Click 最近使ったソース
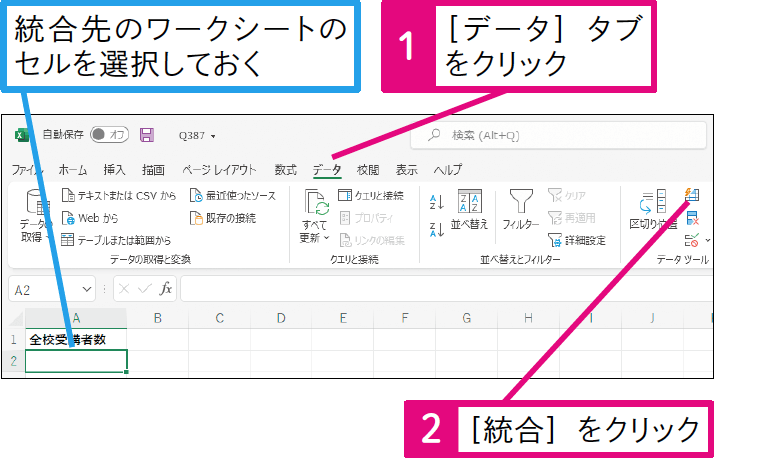This screenshot has height=458, width=783. [x=233, y=195]
